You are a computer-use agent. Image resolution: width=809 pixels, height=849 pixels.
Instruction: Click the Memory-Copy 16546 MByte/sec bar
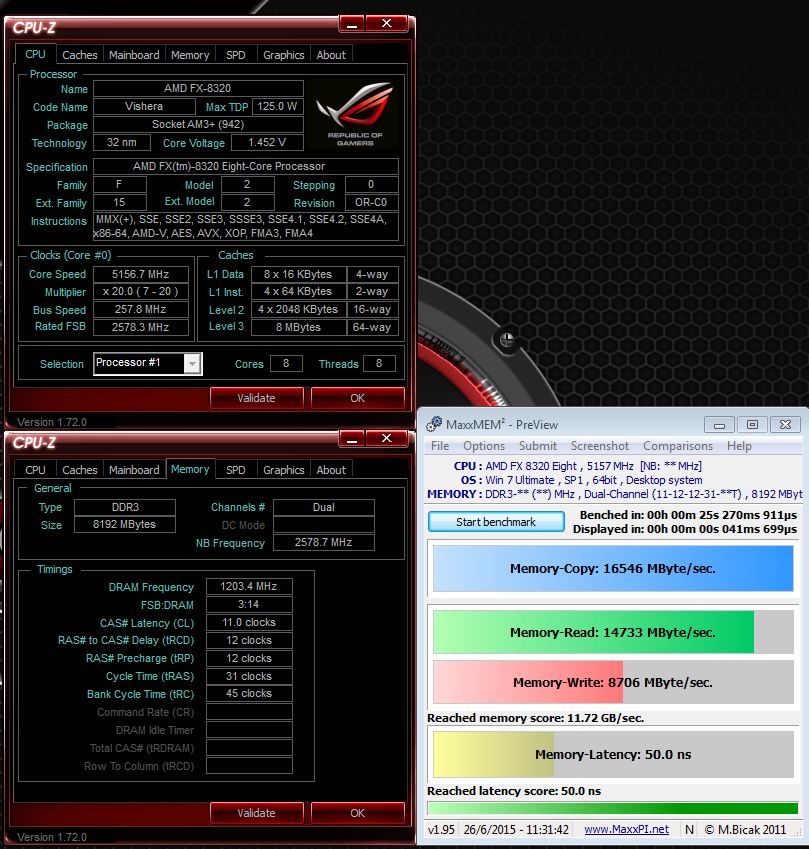click(x=613, y=569)
